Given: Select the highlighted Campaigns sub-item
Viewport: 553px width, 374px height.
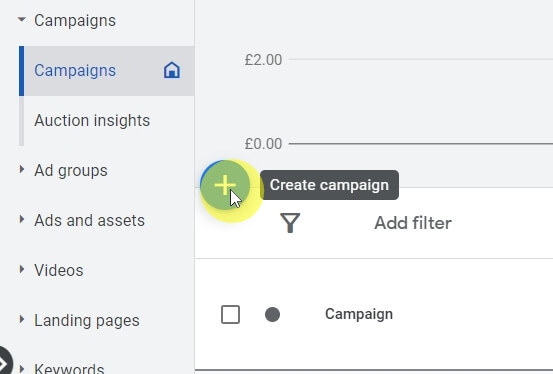Looking at the screenshot, I should point(107,71).
